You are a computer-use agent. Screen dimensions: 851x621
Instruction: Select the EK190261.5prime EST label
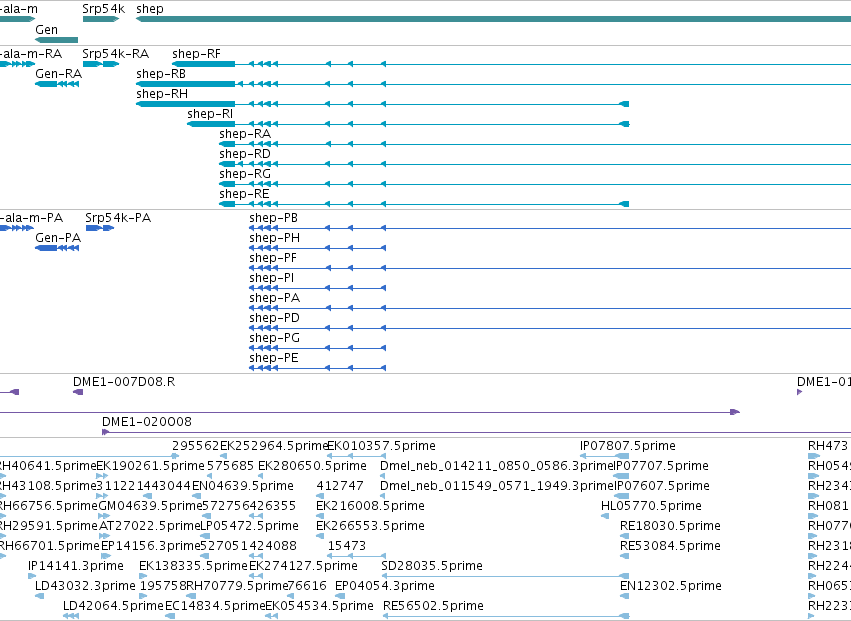150,466
